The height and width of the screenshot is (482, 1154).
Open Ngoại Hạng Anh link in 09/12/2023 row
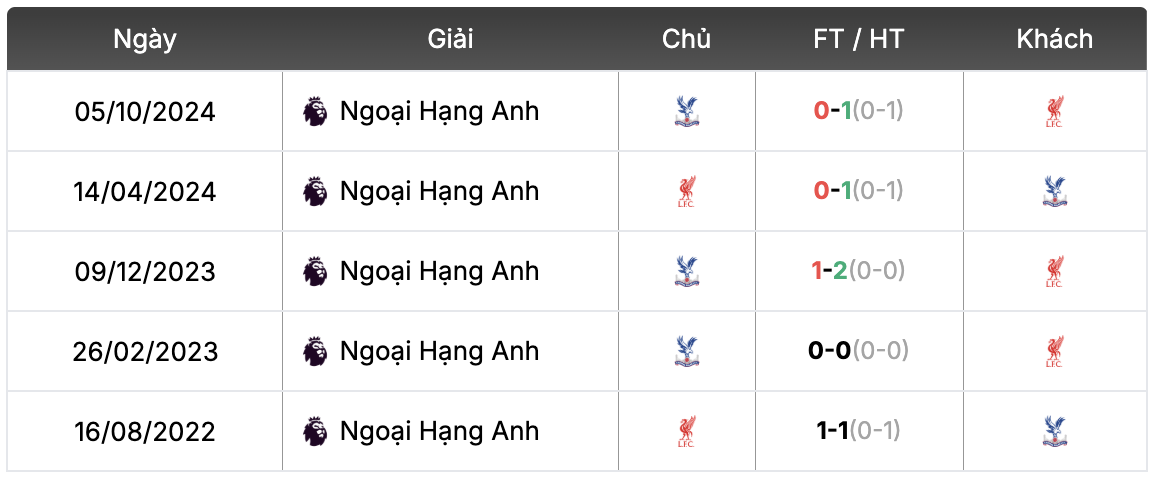(x=439, y=271)
